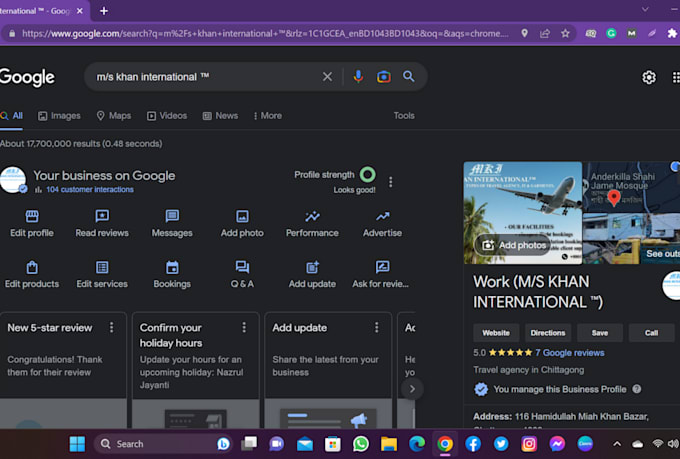
Task: Click Add photos on business image
Action: tap(513, 245)
